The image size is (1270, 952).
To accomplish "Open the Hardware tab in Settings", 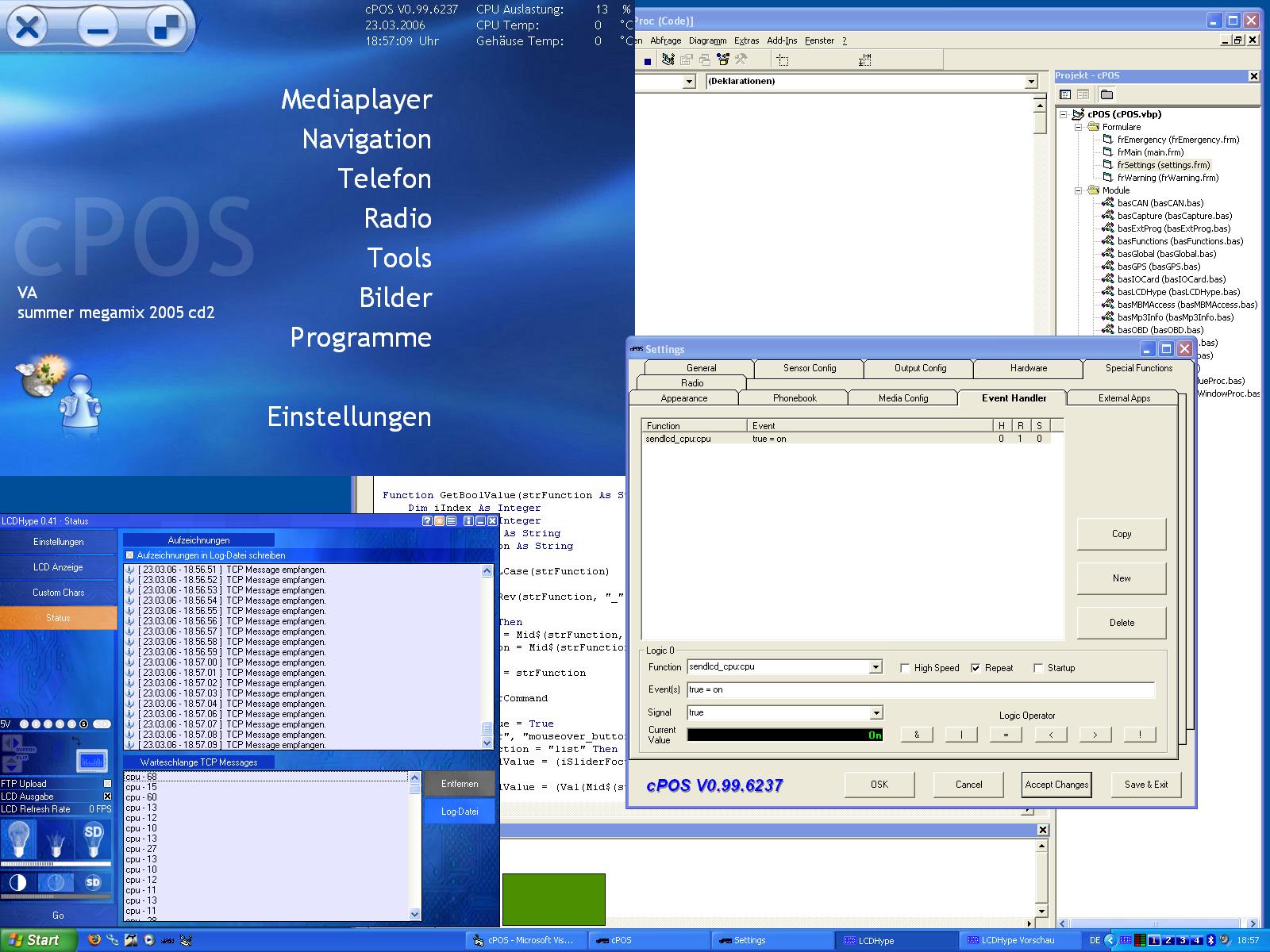I will click(x=1029, y=368).
